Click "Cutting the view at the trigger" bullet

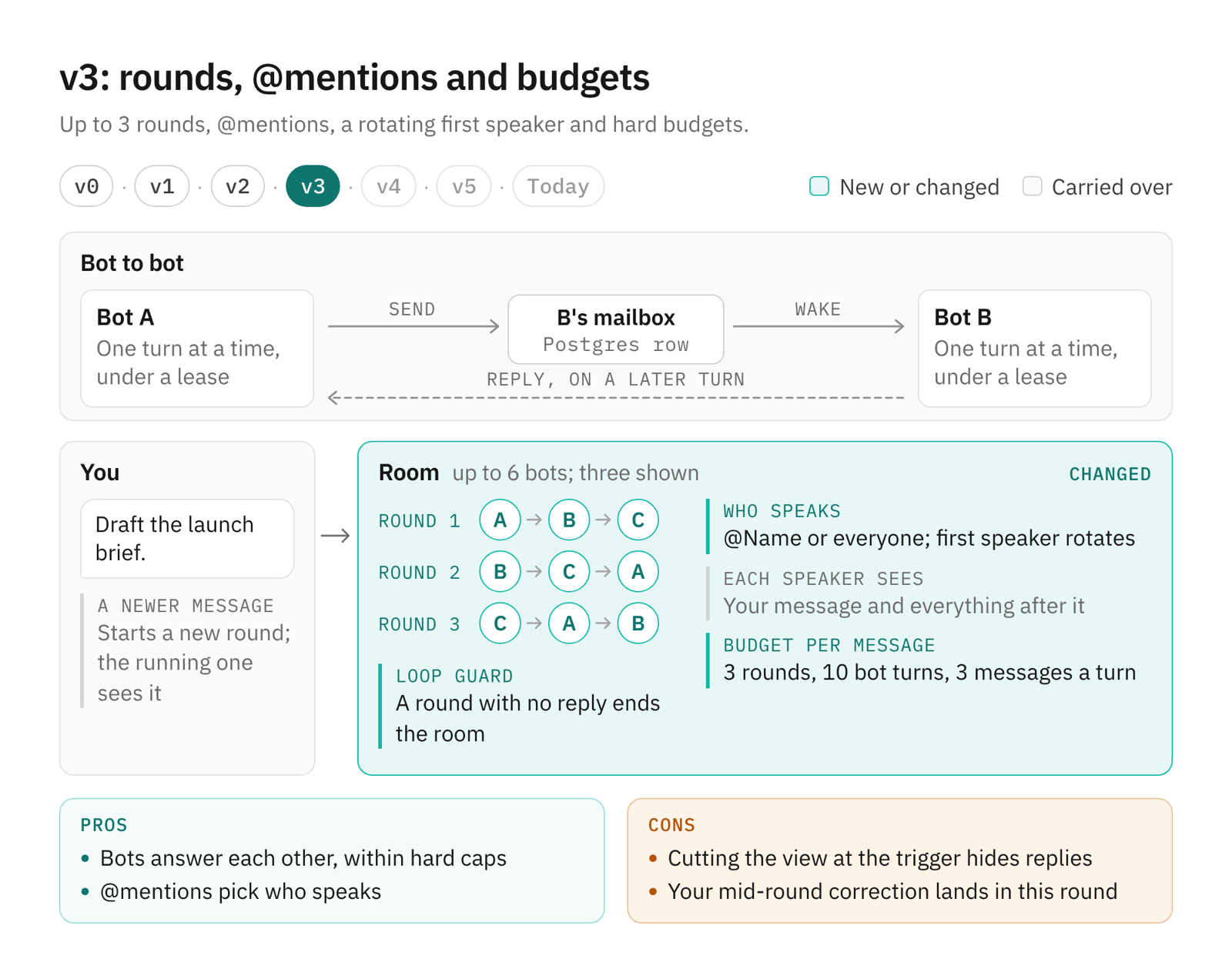(879, 858)
